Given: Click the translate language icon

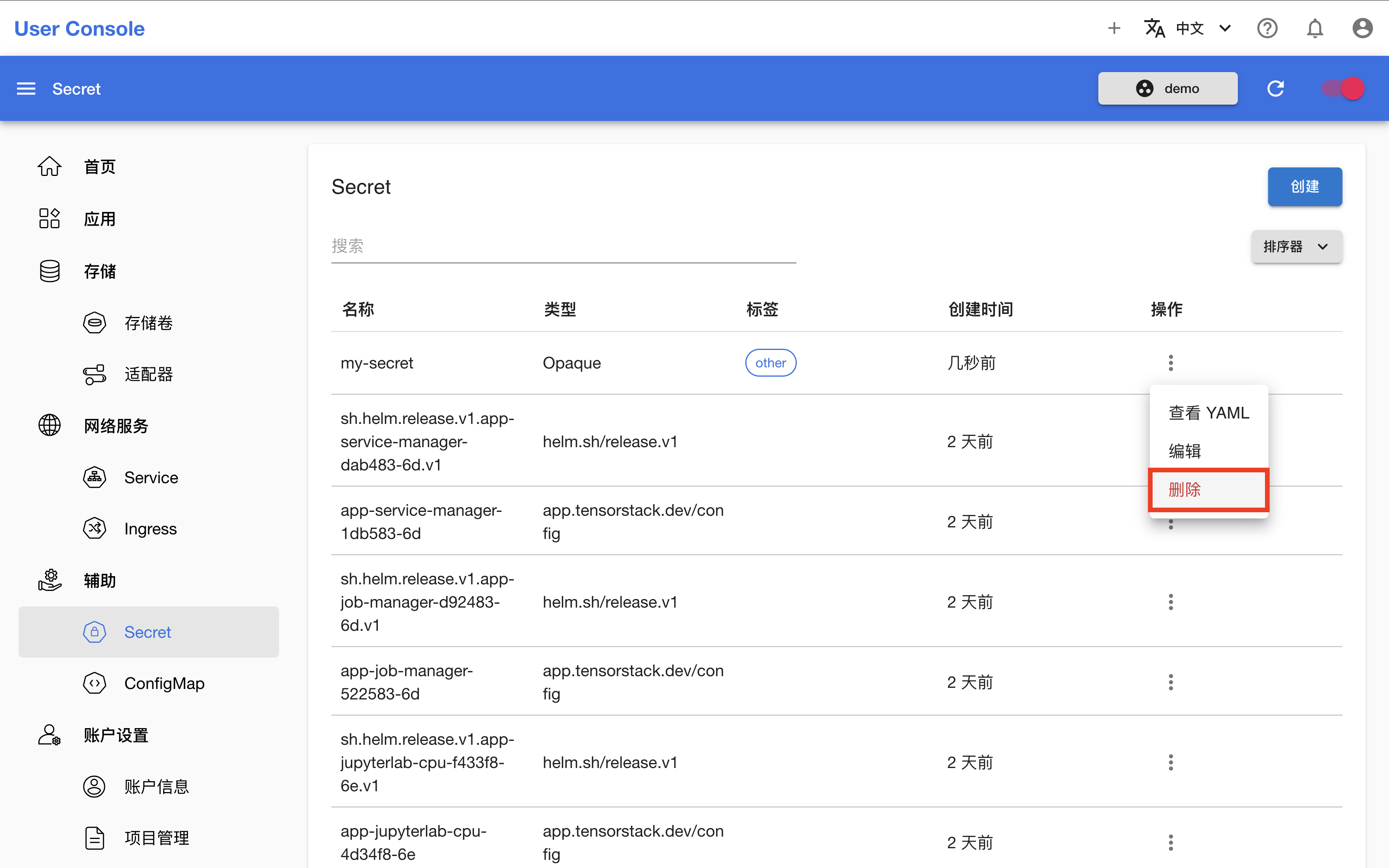Looking at the screenshot, I should pos(1154,28).
